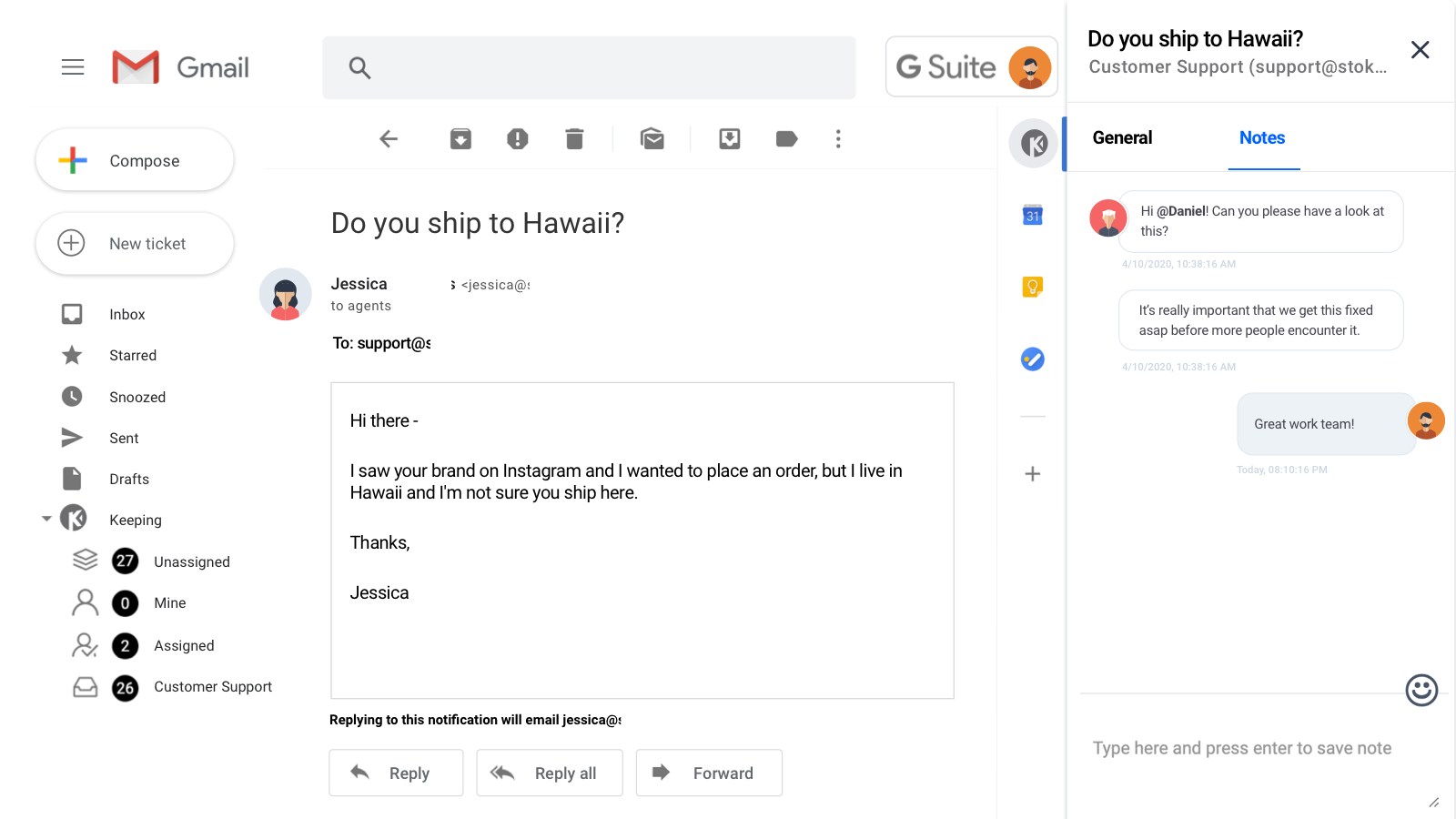Screen dimensions: 1456x819
Task: Open the emoji picker in the Notes panel
Action: tap(1421, 691)
